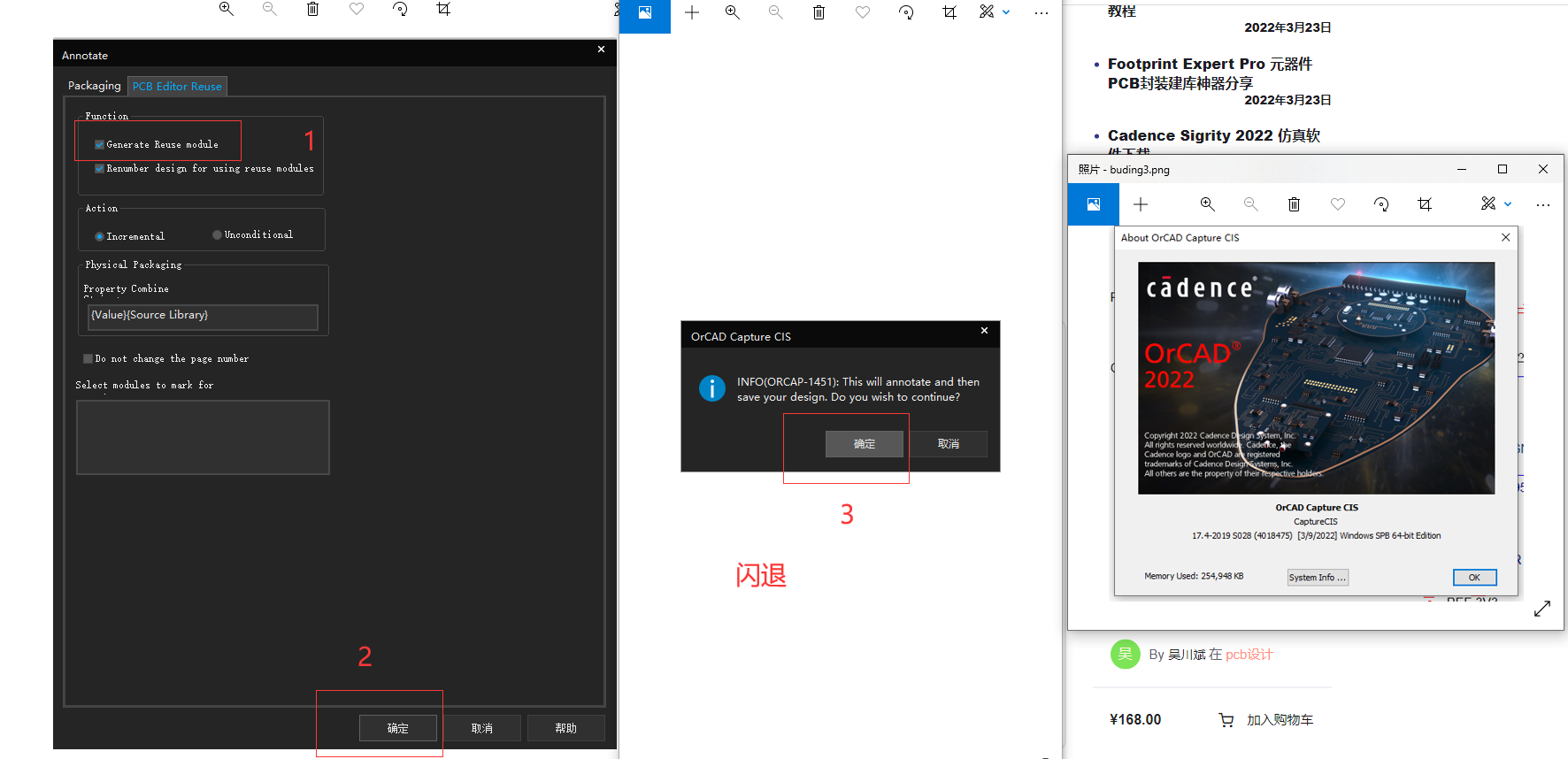
Task: Zoom in on the middle photo viewer
Action: click(x=733, y=12)
